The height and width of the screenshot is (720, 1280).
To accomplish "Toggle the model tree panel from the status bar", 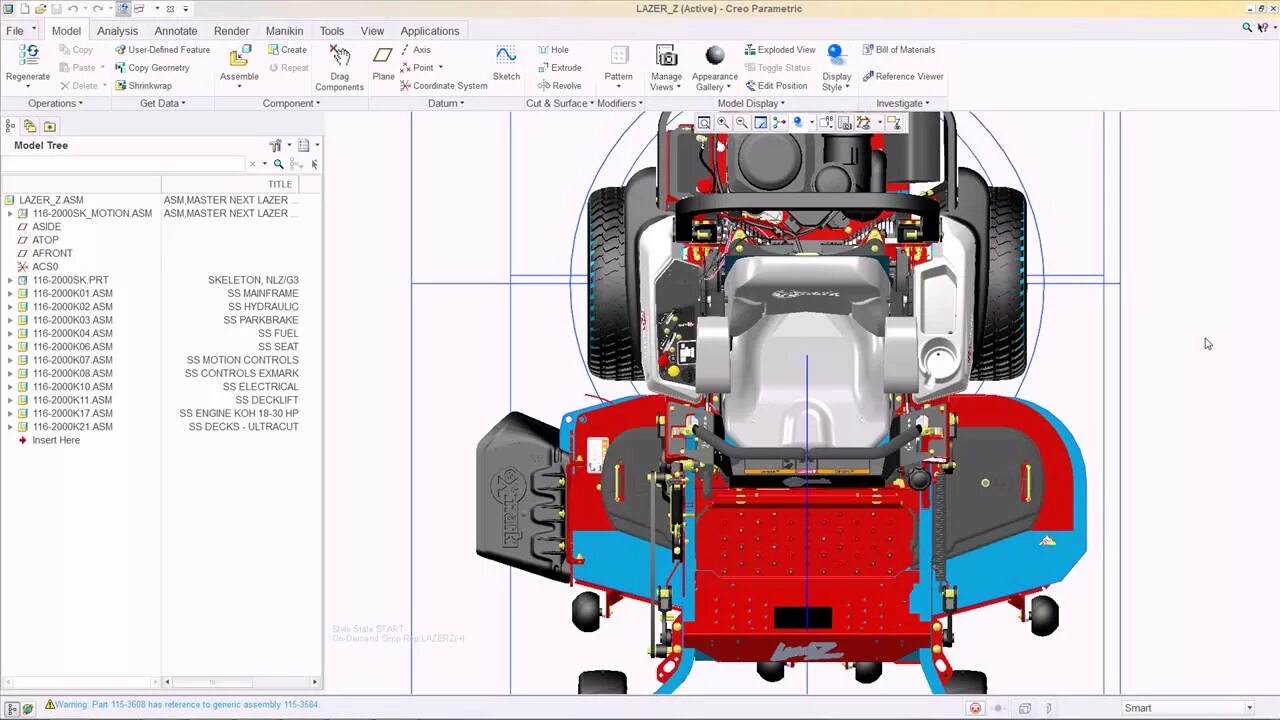I will (x=10, y=708).
